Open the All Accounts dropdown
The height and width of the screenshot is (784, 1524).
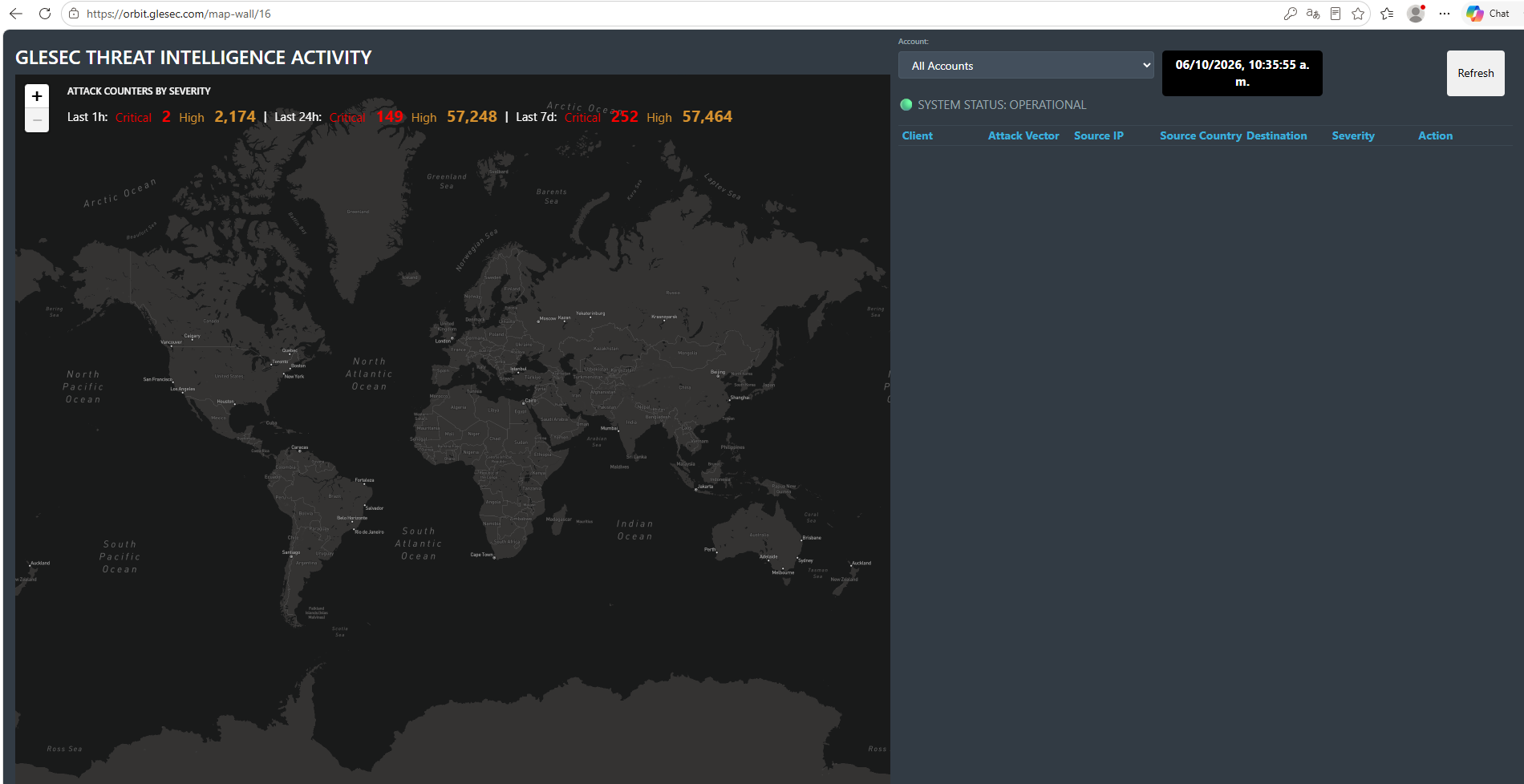(x=1026, y=66)
